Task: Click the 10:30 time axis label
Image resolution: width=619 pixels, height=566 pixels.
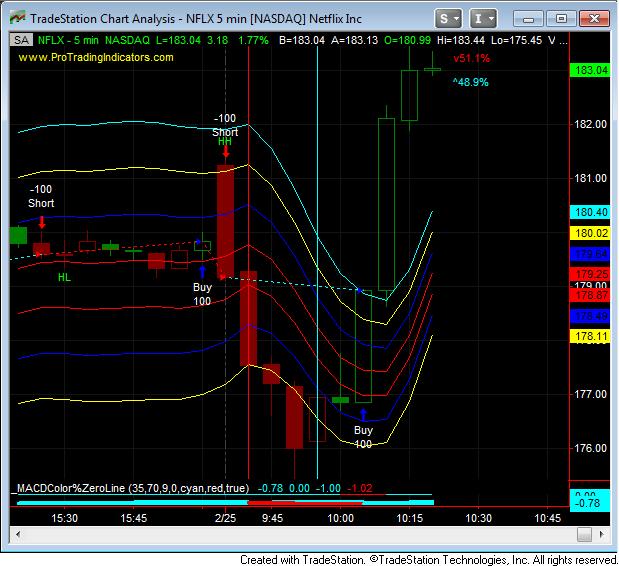Action: coord(478,518)
